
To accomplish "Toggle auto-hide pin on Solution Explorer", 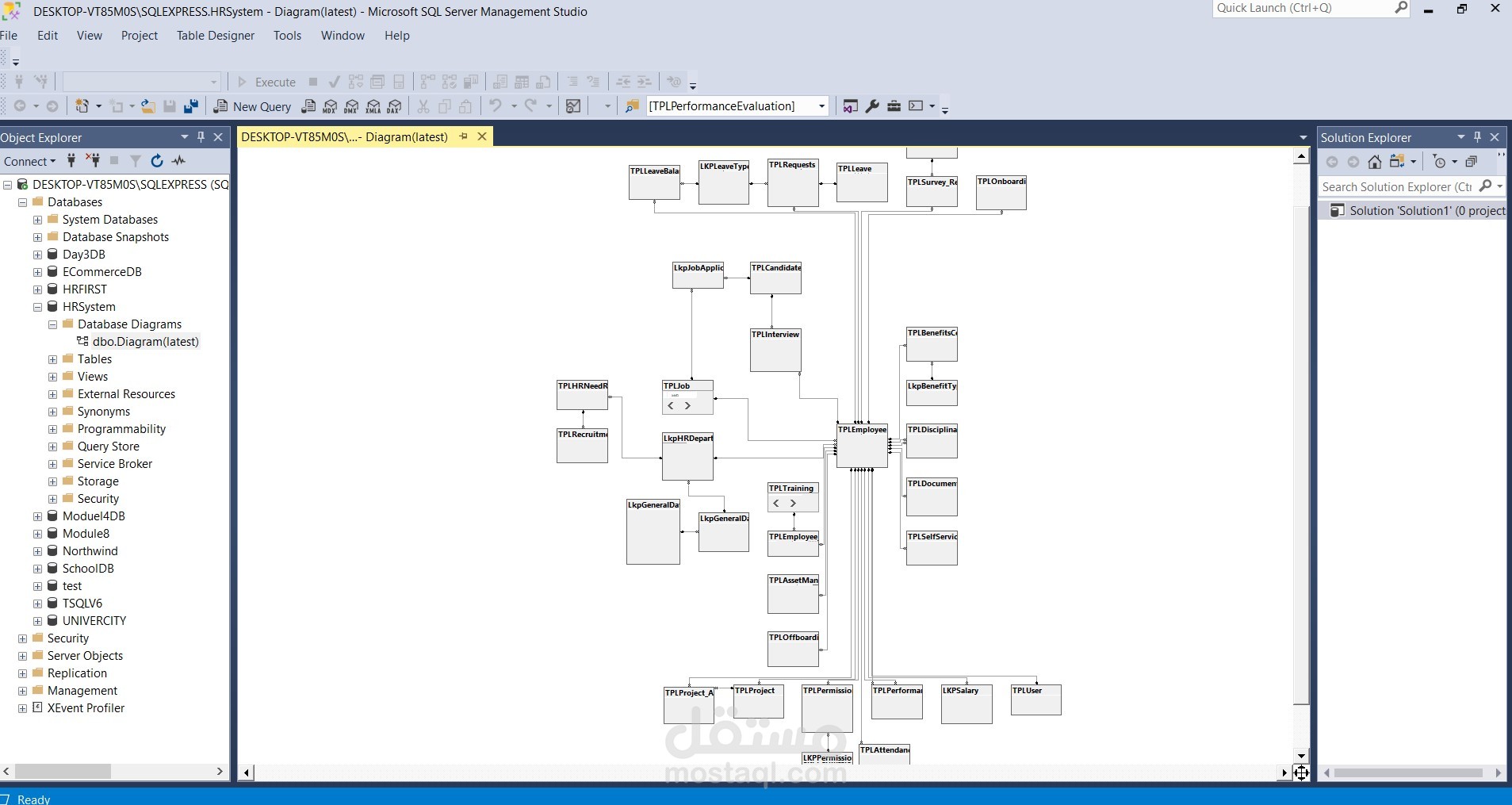I will pos(1477,137).
